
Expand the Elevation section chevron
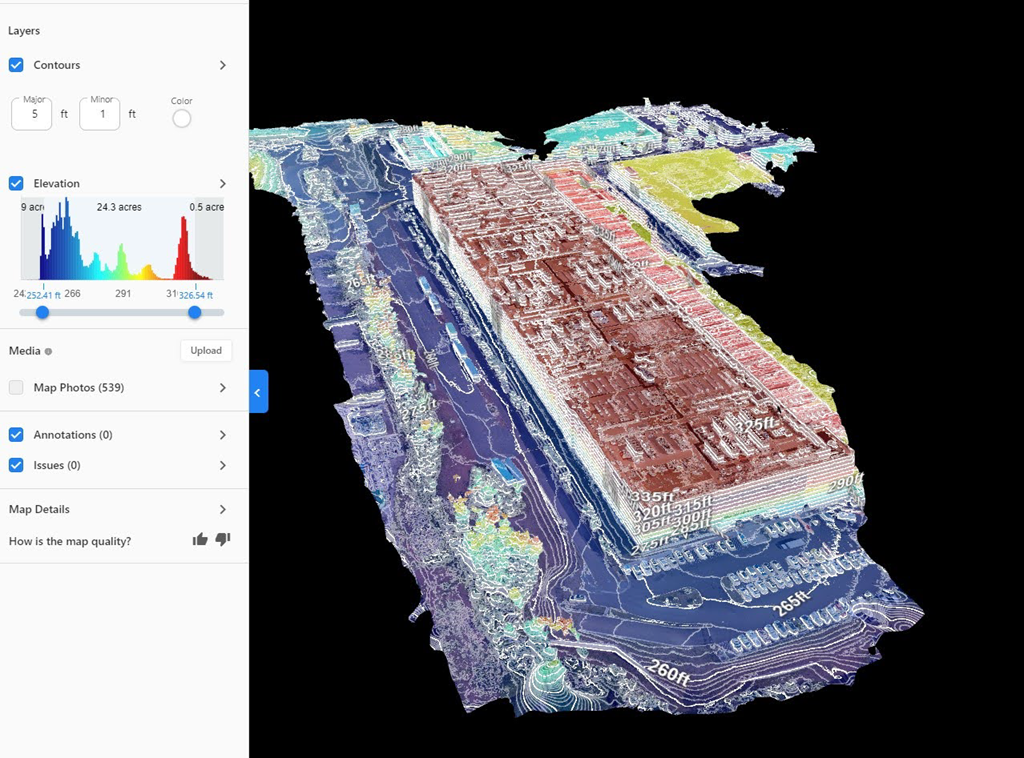pyautogui.click(x=222, y=184)
